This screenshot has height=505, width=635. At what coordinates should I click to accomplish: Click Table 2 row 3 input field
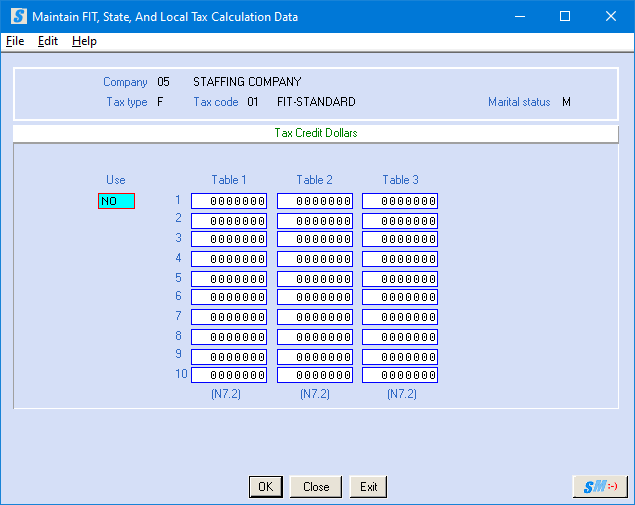point(315,239)
